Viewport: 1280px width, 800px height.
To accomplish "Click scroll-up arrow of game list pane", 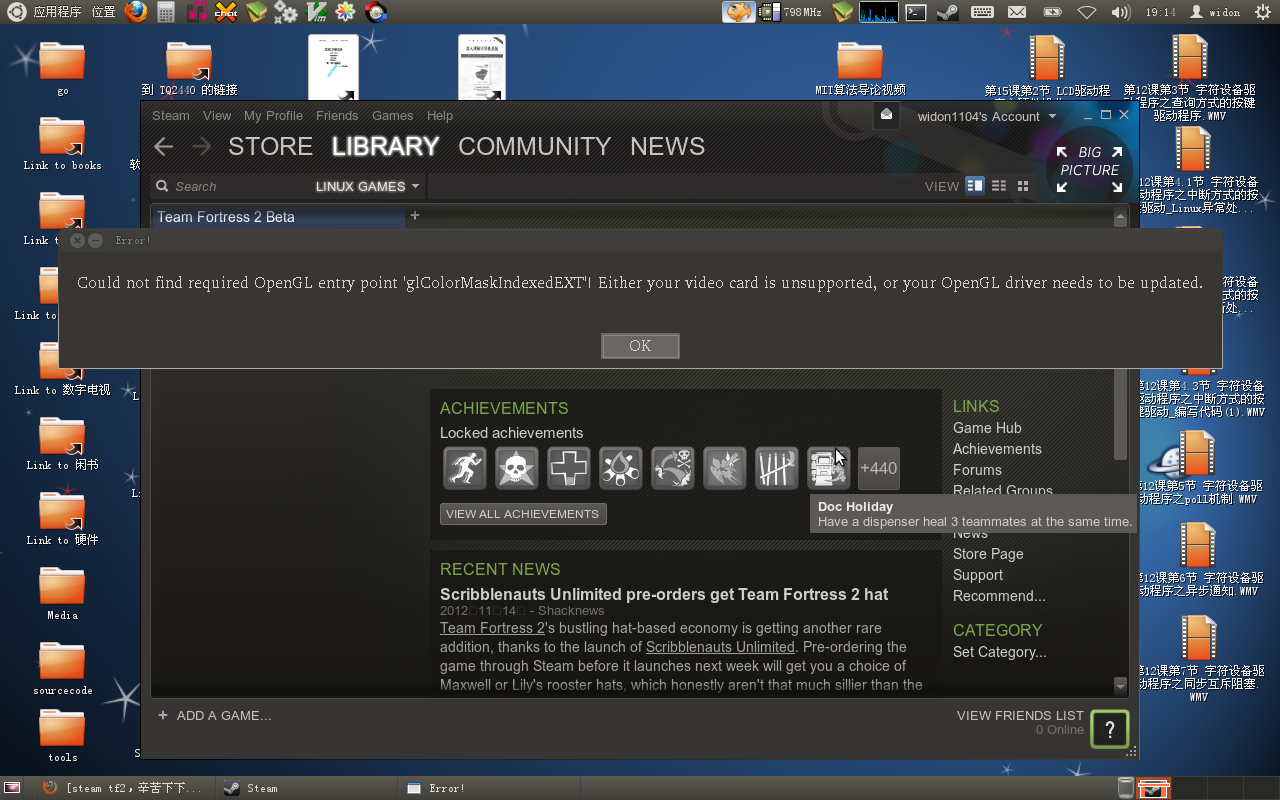I will coord(1121,216).
